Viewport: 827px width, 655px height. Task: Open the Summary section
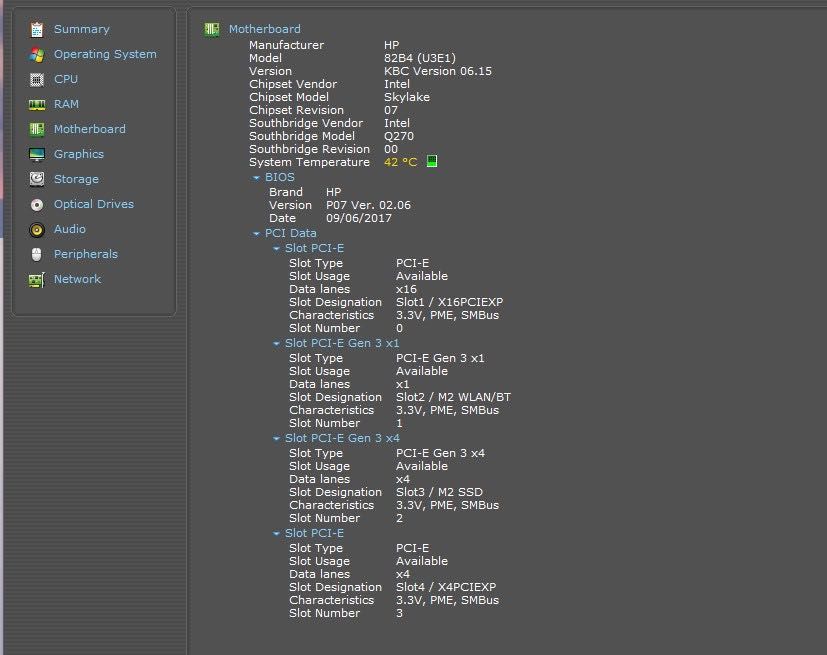pyautogui.click(x=82, y=29)
